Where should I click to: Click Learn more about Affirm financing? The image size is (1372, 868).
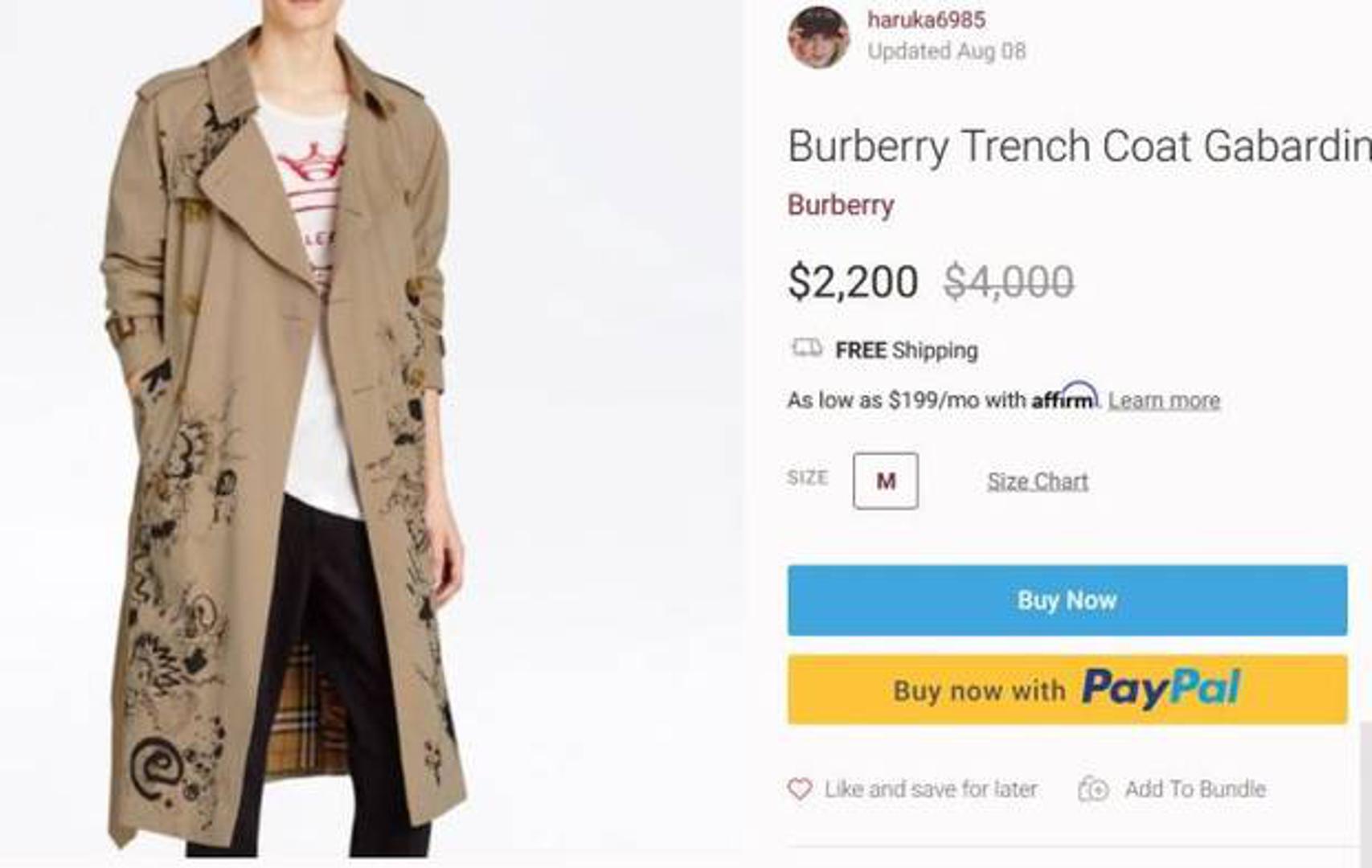[x=1163, y=400]
